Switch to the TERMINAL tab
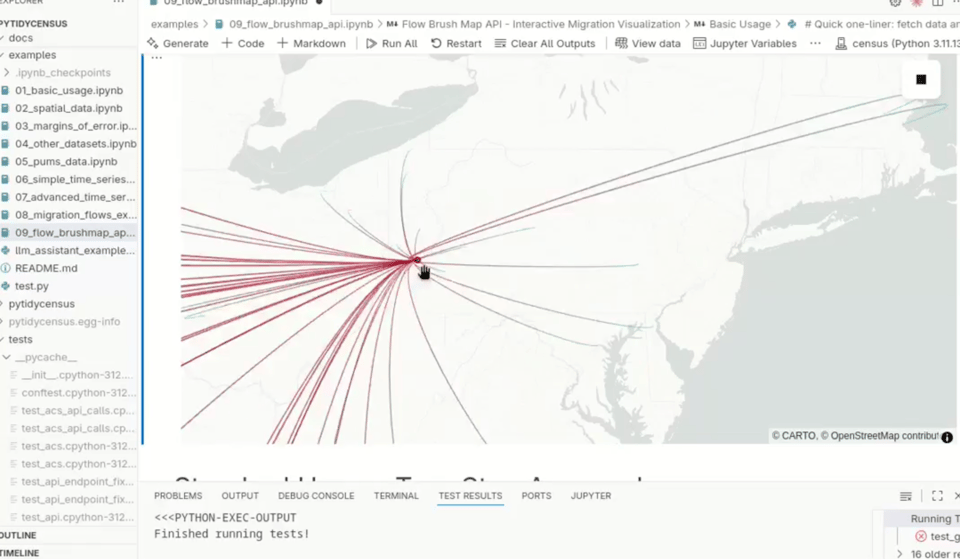This screenshot has height=559, width=960. coord(396,496)
